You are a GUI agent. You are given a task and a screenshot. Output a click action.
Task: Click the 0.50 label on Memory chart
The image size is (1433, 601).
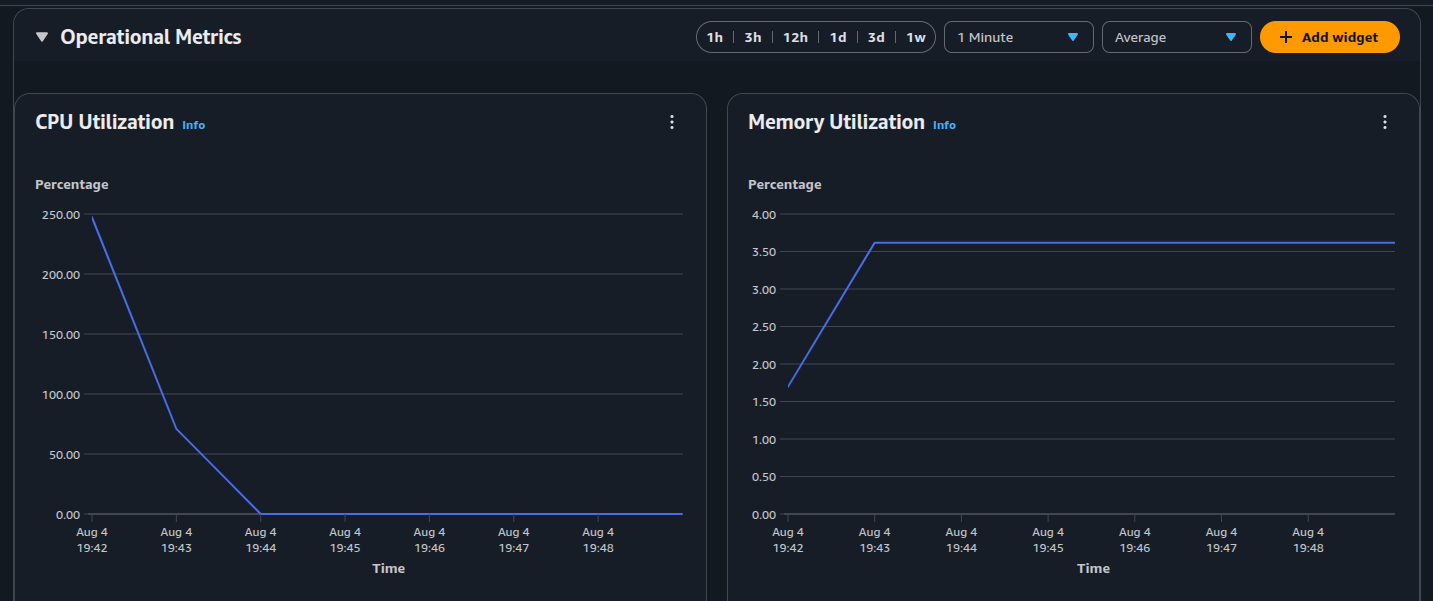click(764, 477)
